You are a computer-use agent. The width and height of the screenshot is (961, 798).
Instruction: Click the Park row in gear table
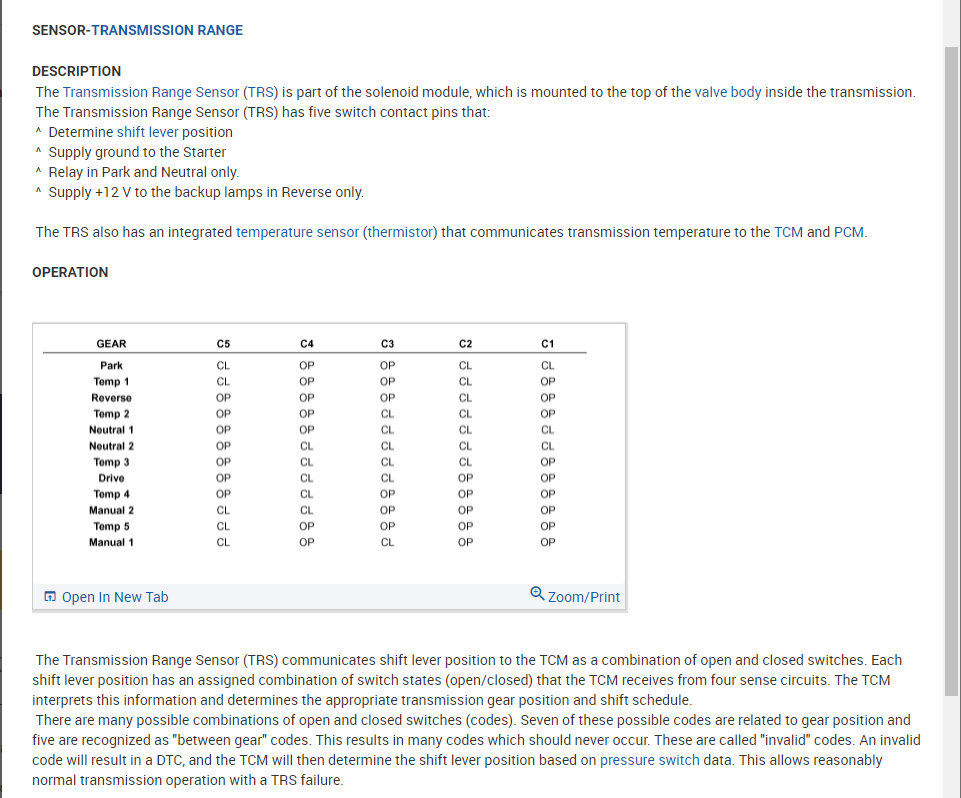point(111,366)
